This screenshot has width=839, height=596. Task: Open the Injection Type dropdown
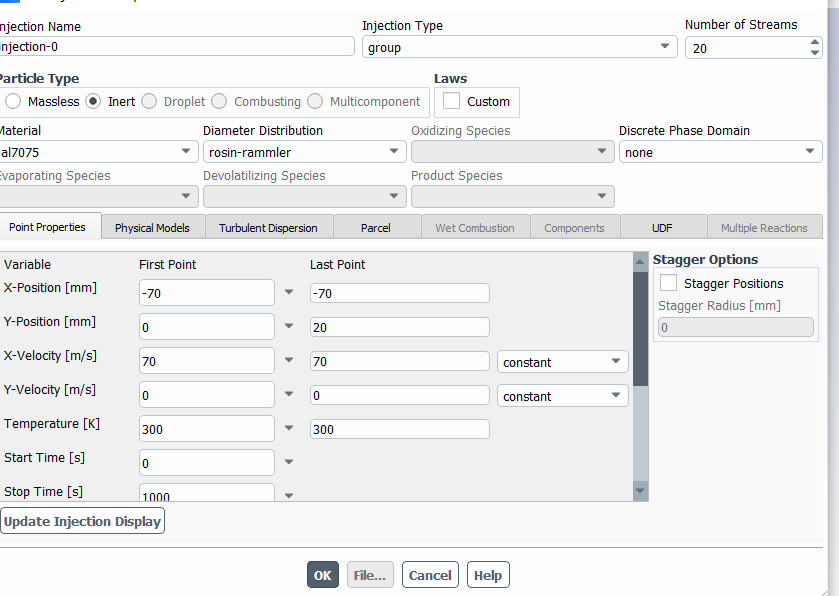519,47
